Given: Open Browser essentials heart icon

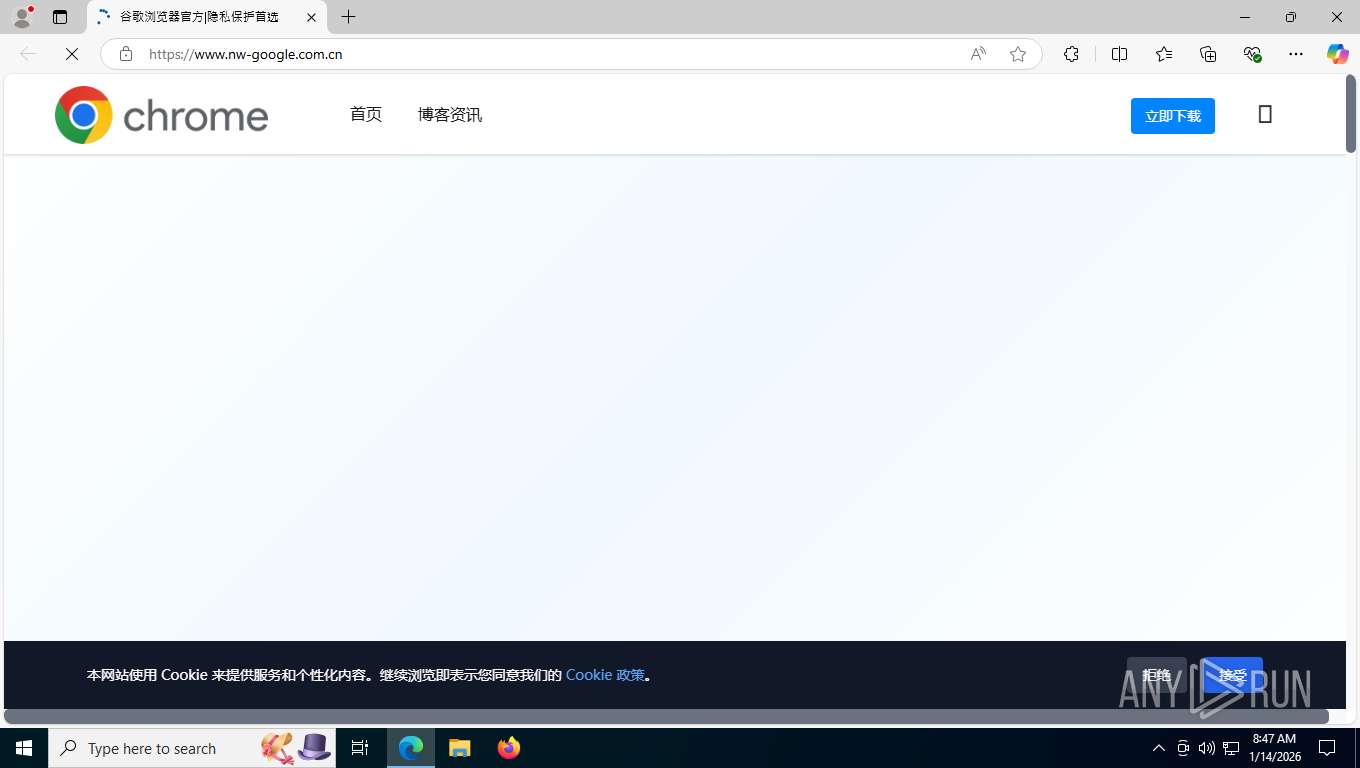Looking at the screenshot, I should click(x=1252, y=54).
